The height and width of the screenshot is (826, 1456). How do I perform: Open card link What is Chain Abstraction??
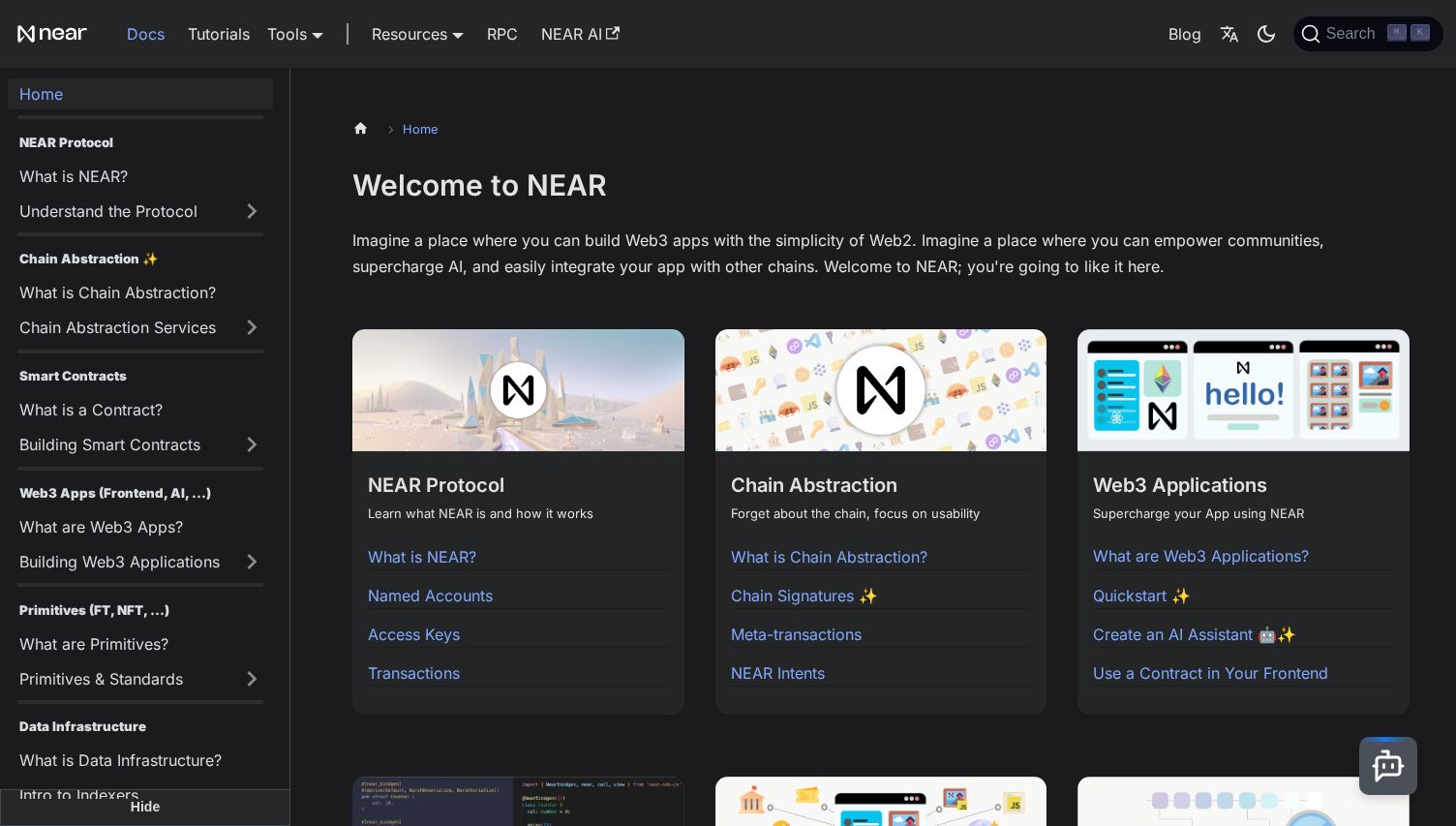[x=829, y=557]
